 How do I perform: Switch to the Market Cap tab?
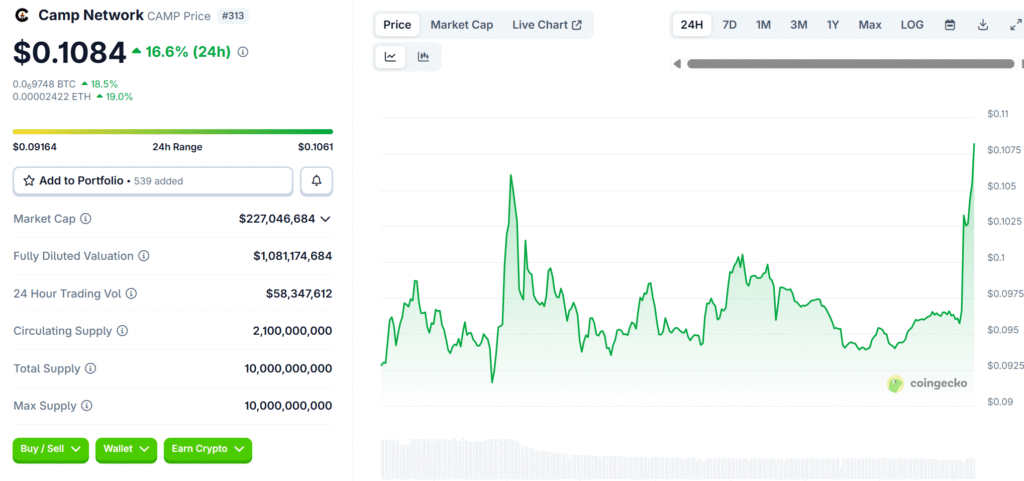pos(461,25)
